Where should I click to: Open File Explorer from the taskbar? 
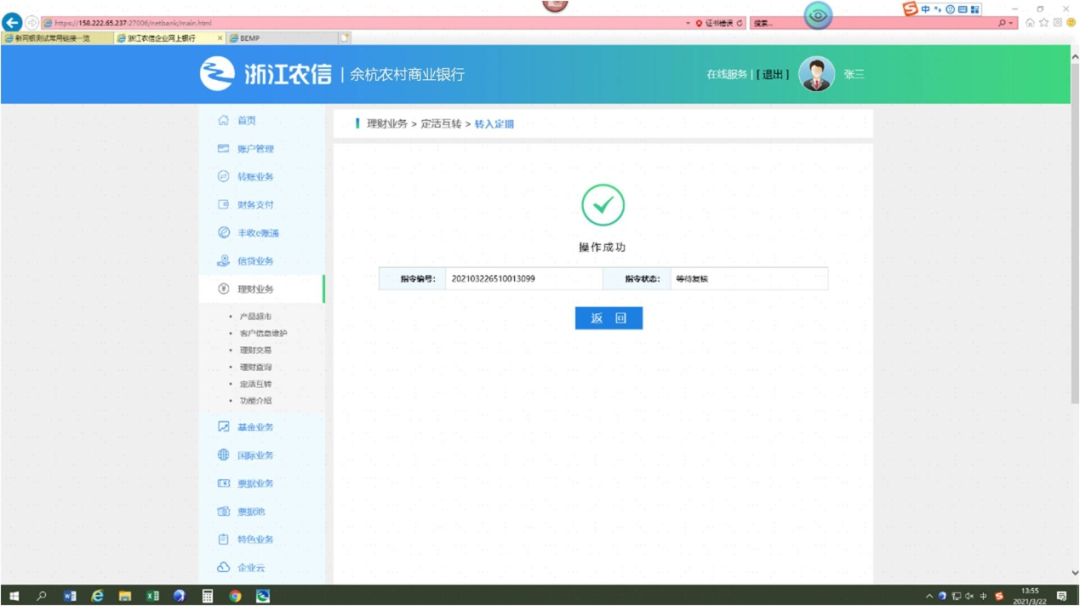click(125, 596)
